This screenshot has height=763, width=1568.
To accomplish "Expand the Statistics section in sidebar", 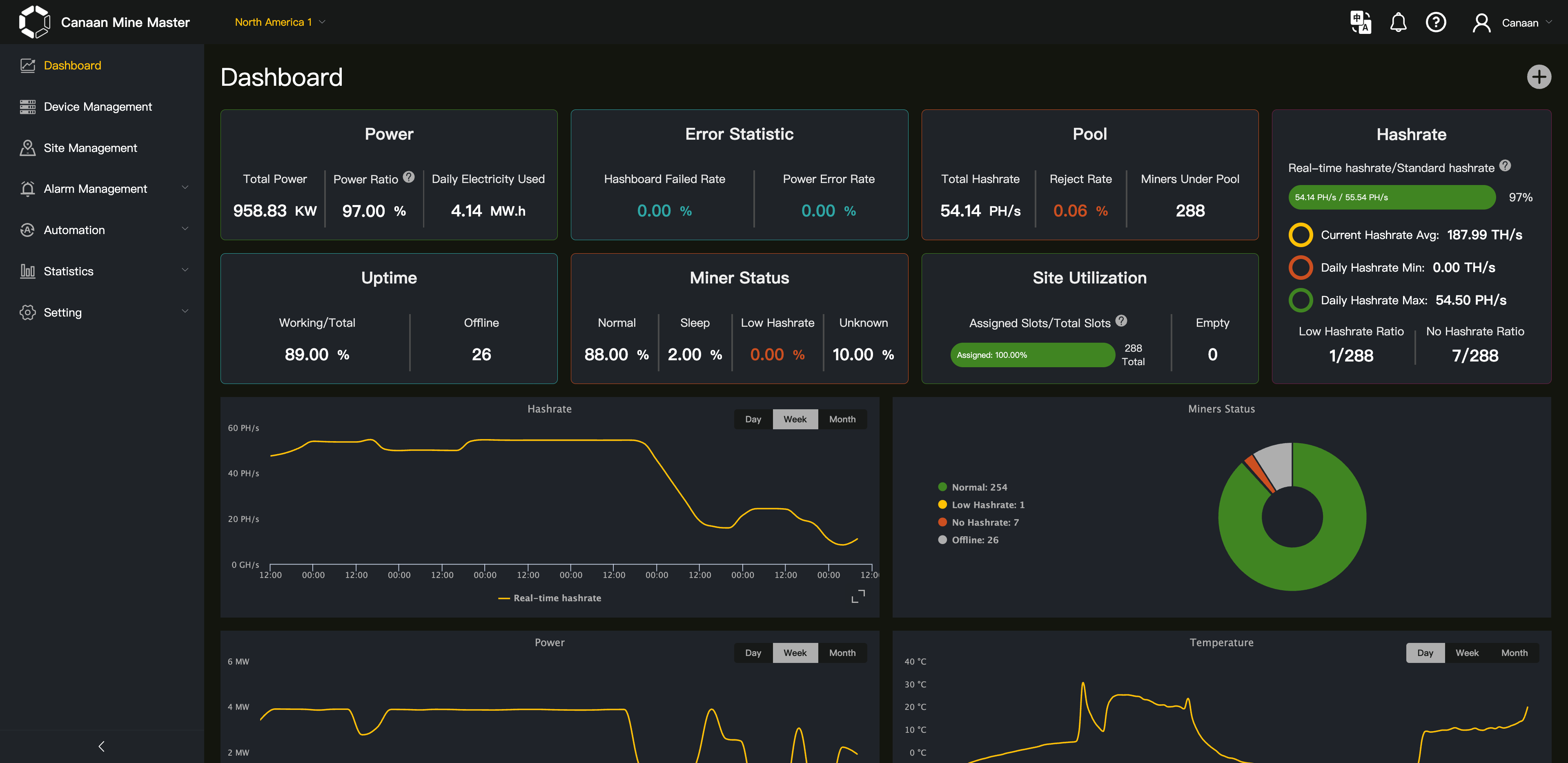I will 68,271.
